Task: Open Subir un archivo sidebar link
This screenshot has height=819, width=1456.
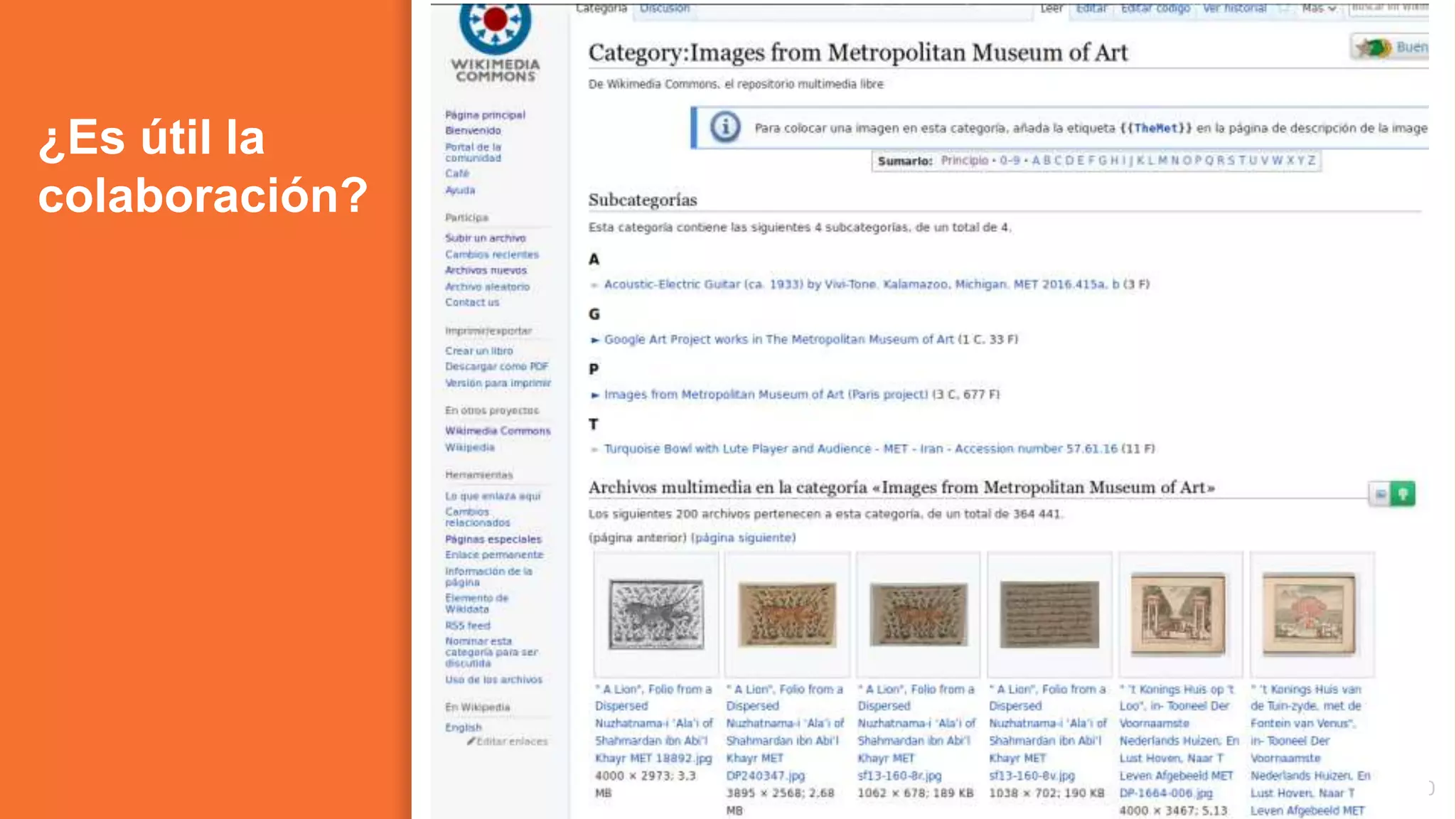Action: coord(485,238)
